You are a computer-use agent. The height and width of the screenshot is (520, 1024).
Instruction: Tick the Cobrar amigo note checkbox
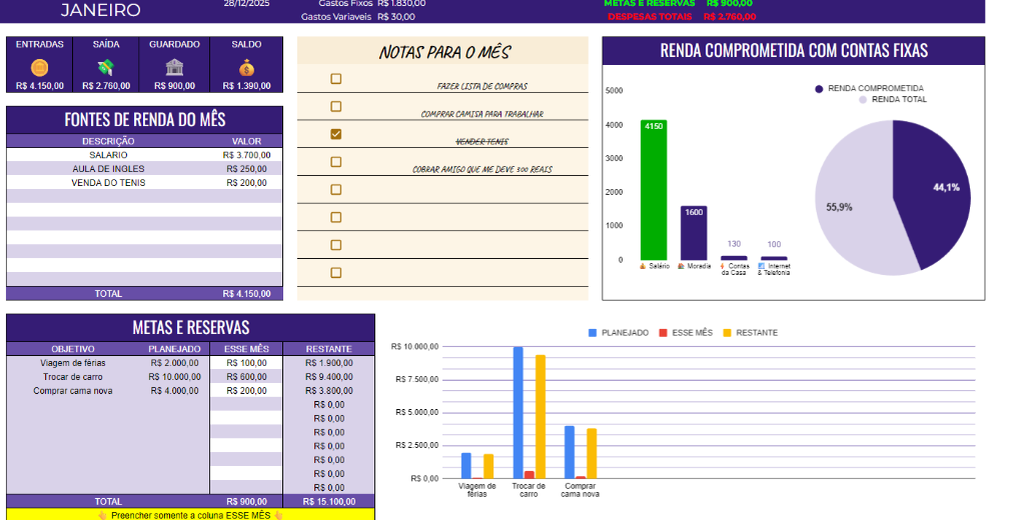click(336, 161)
